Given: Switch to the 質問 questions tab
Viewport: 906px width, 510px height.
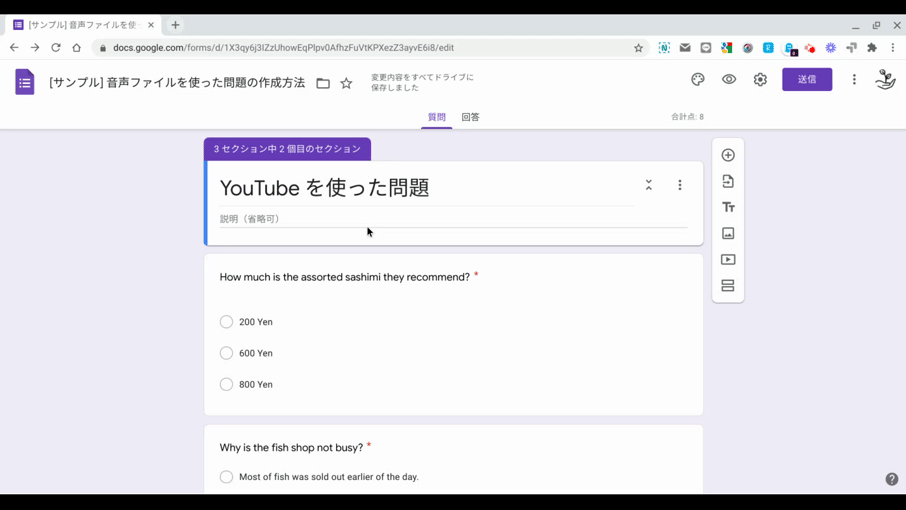Looking at the screenshot, I should pos(437,117).
